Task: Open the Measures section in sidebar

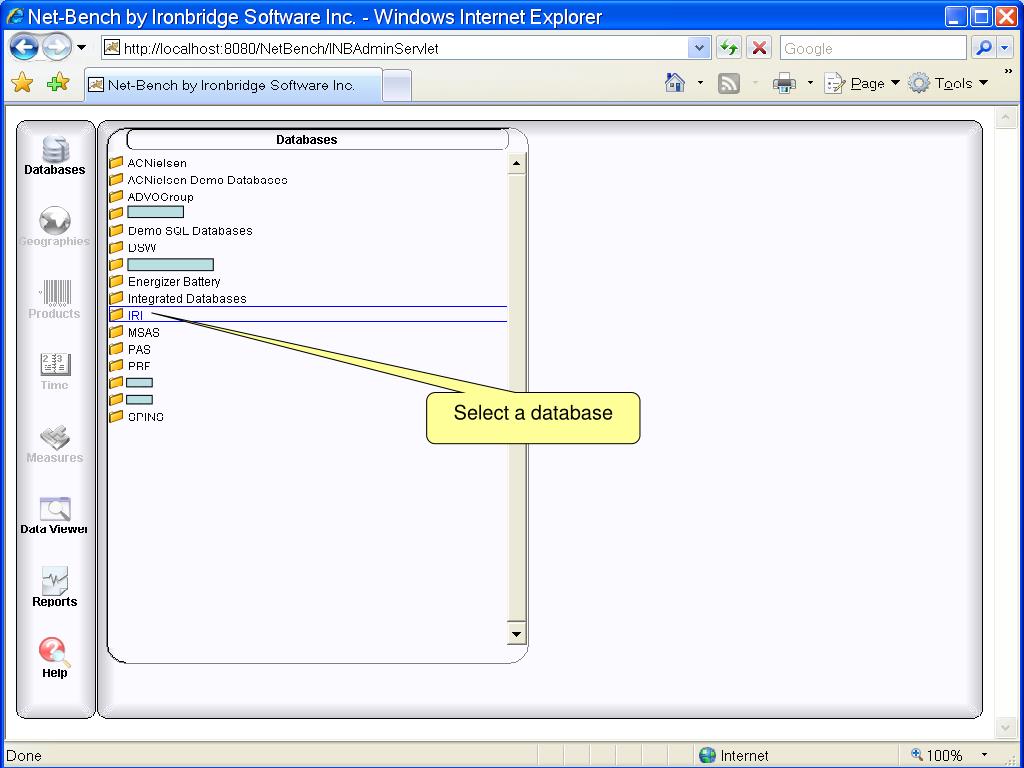Action: (55, 444)
